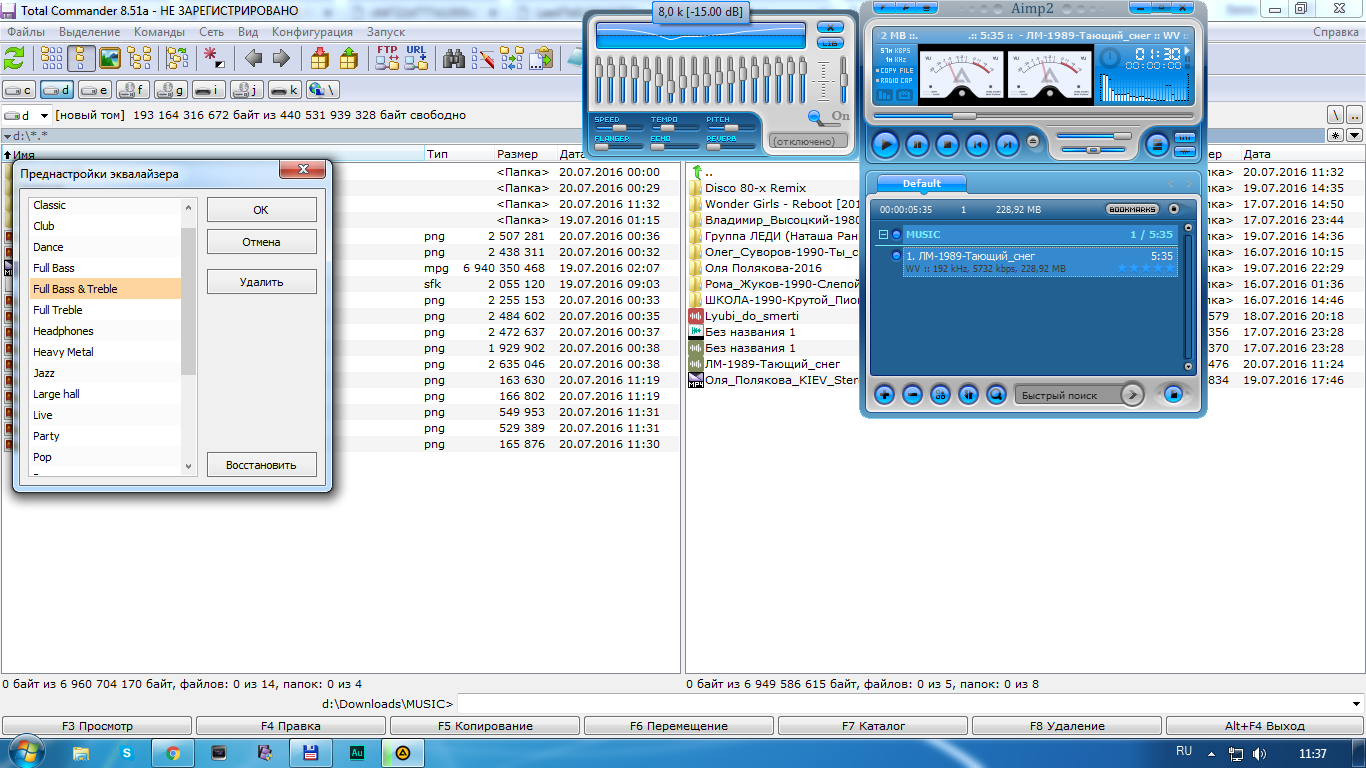1366x768 pixels.
Task: Click F5 Копирование button
Action: tap(485, 726)
